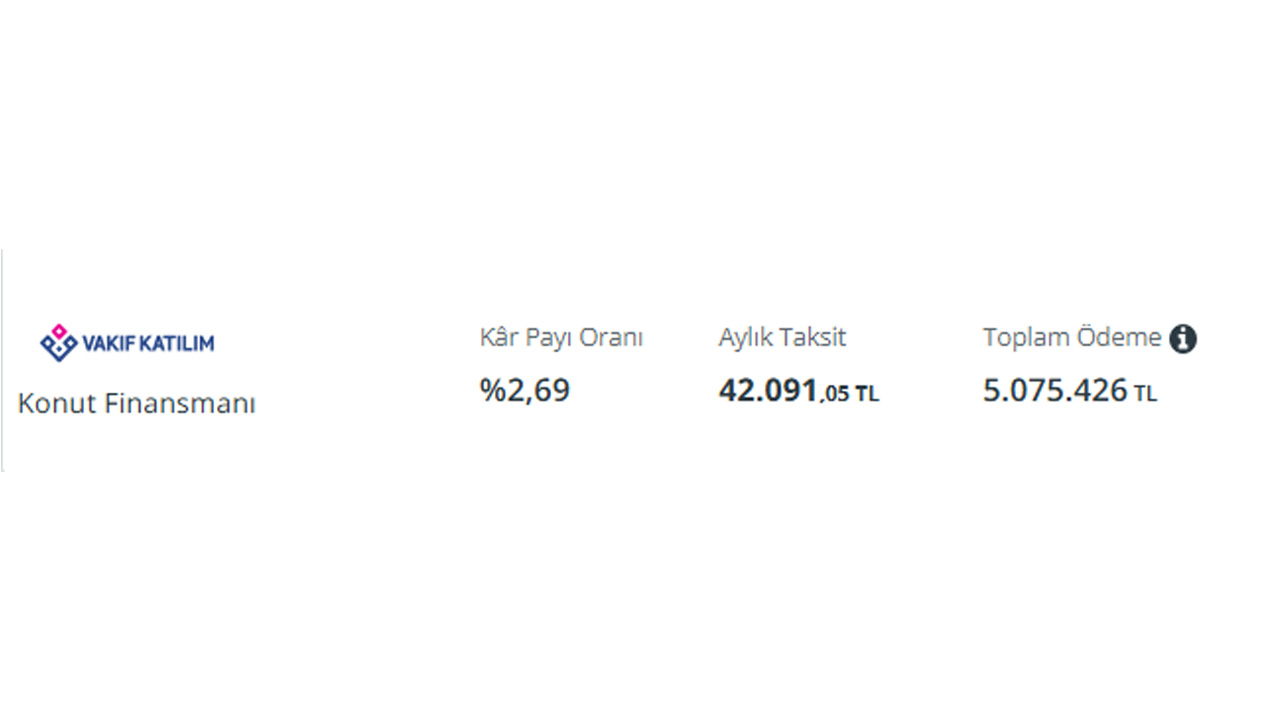Click the info icon beside Toplam Ödeme
This screenshot has width=1280, height=720.
tap(1183, 339)
